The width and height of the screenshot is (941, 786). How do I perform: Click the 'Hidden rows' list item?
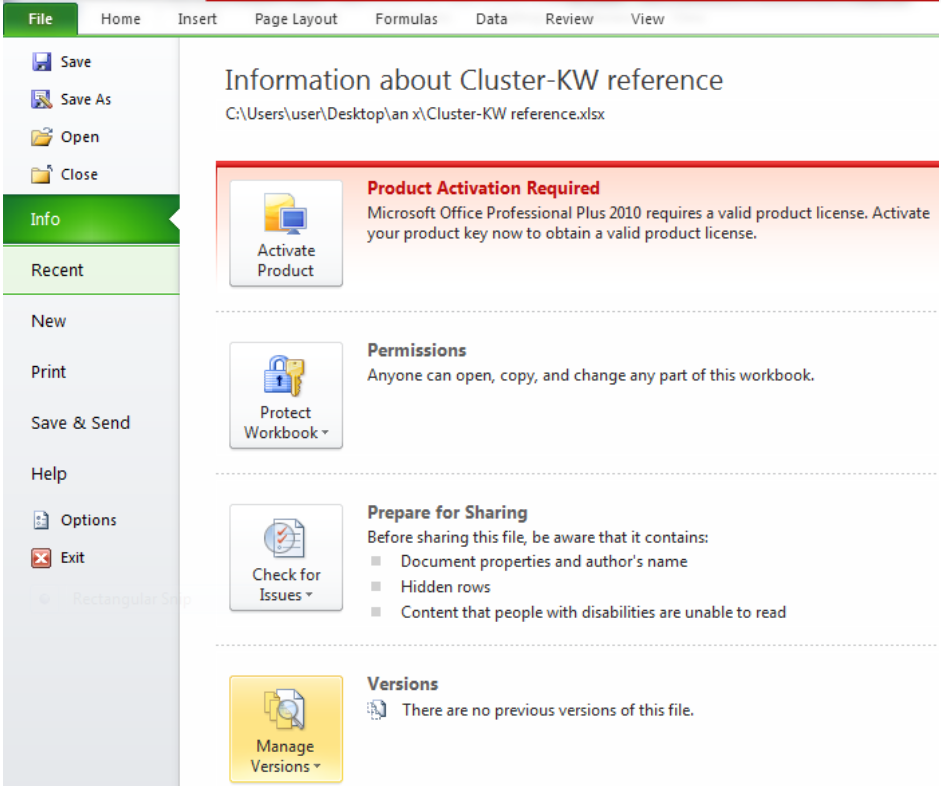click(445, 587)
